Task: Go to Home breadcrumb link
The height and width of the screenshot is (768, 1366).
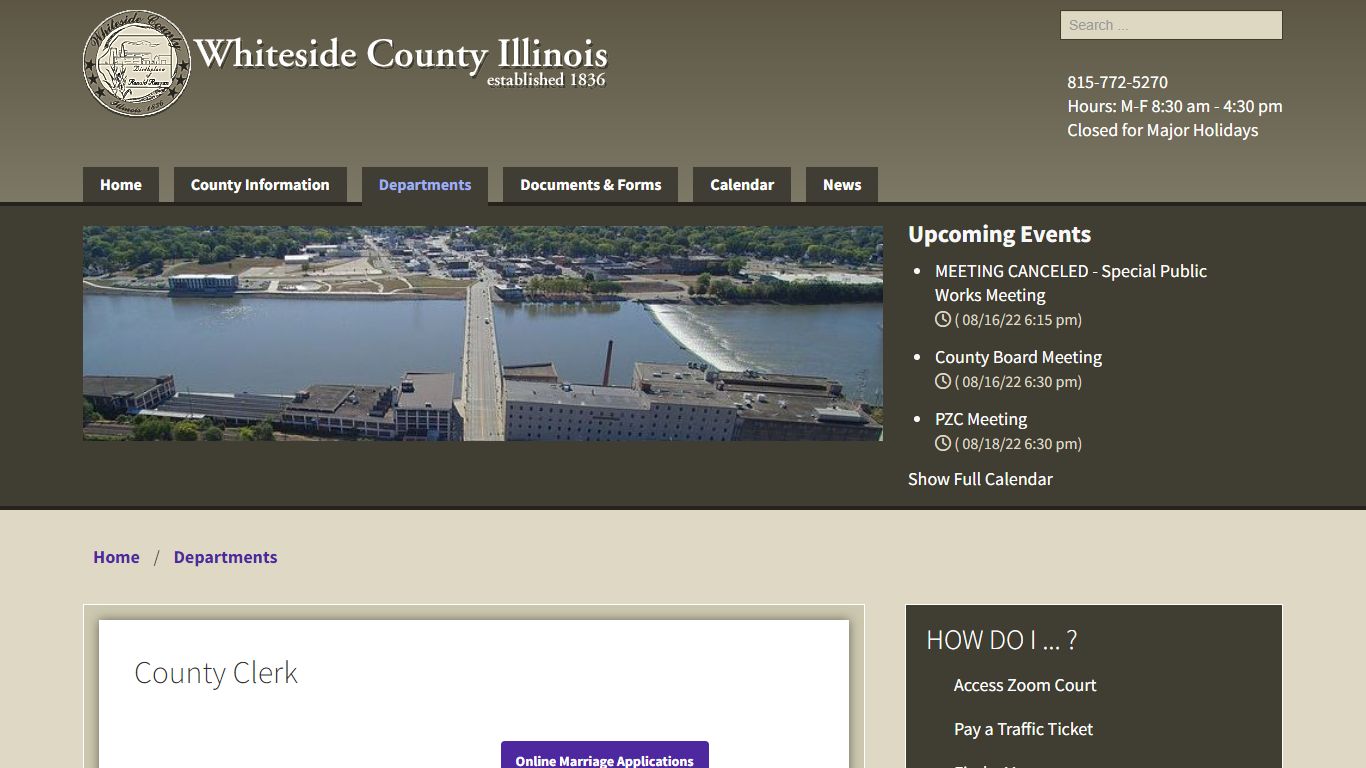Action: click(116, 557)
